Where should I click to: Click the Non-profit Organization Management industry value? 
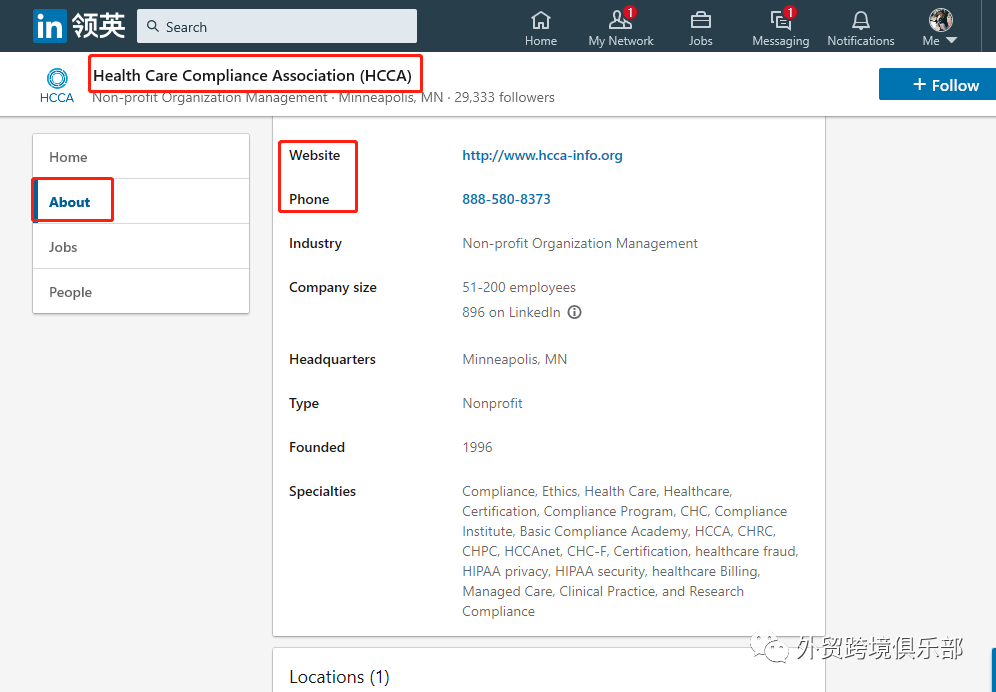tap(580, 243)
